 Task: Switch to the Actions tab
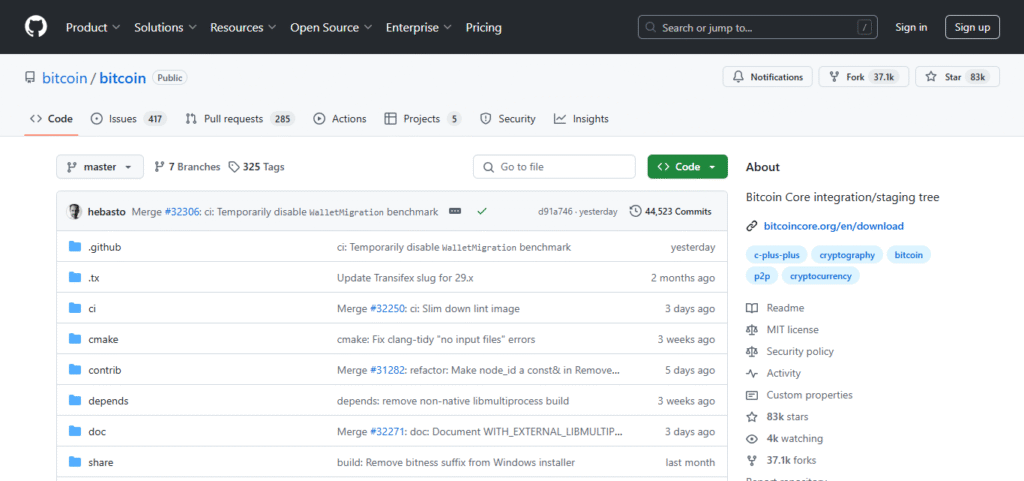340,119
